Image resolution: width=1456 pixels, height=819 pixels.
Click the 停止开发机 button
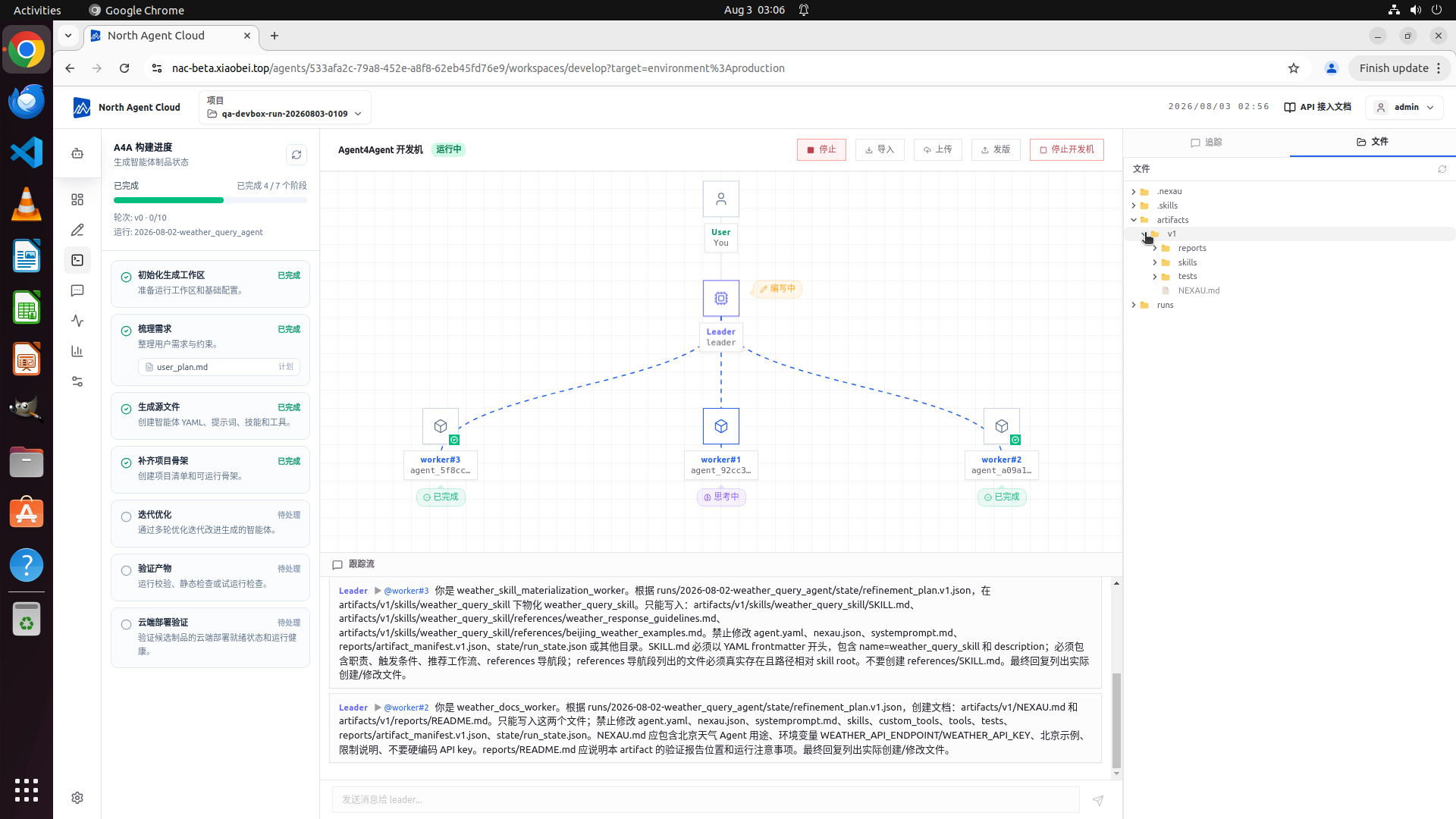tap(1066, 149)
